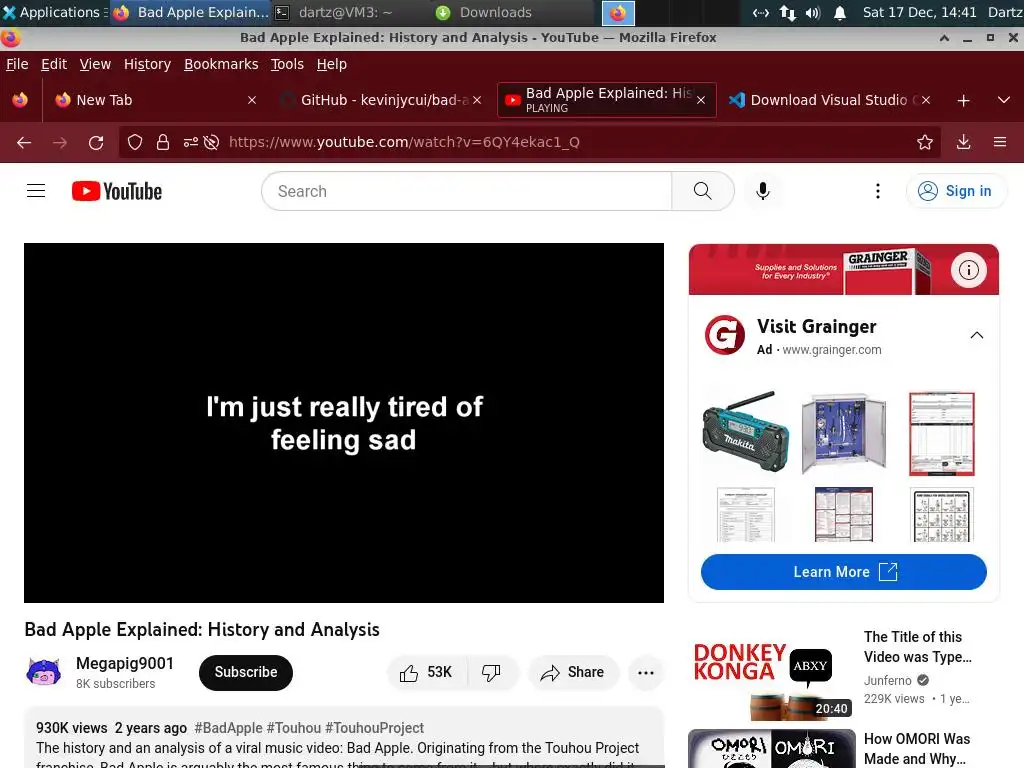Open the YouTube guide hamburger menu
Viewport: 1024px width, 768px height.
36,191
